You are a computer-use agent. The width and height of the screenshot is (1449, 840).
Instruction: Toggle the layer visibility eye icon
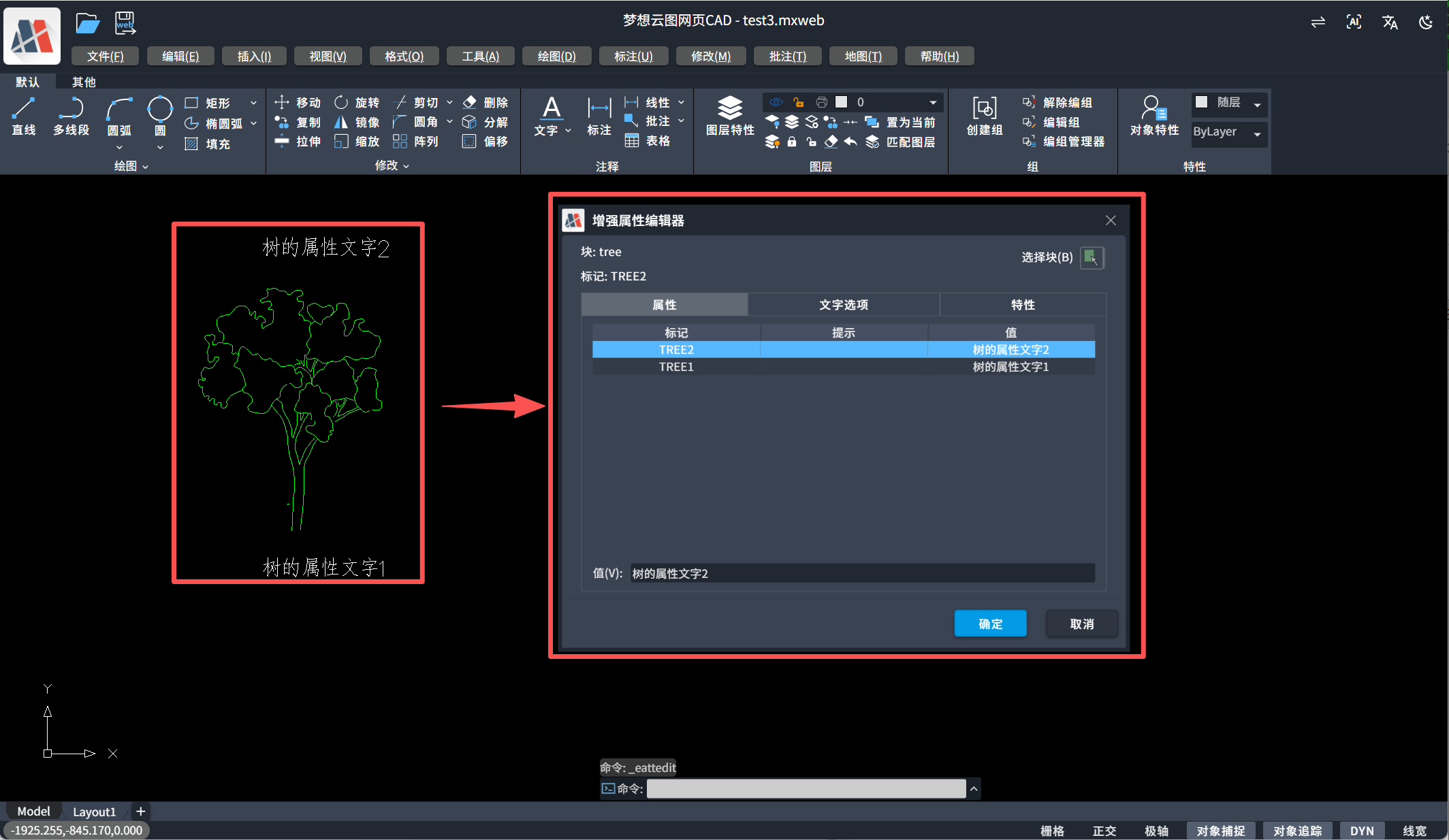776,102
